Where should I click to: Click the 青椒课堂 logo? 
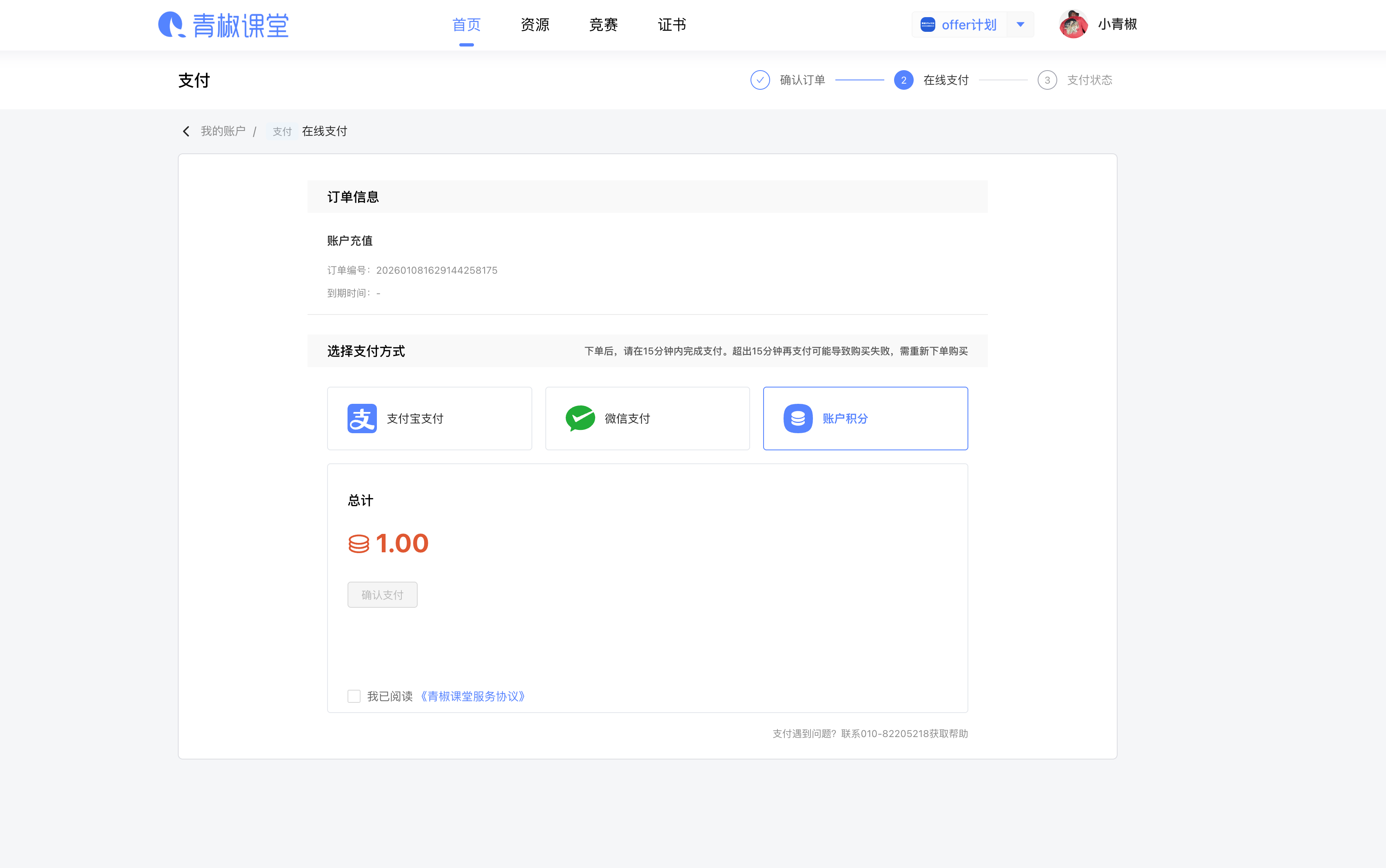(223, 25)
